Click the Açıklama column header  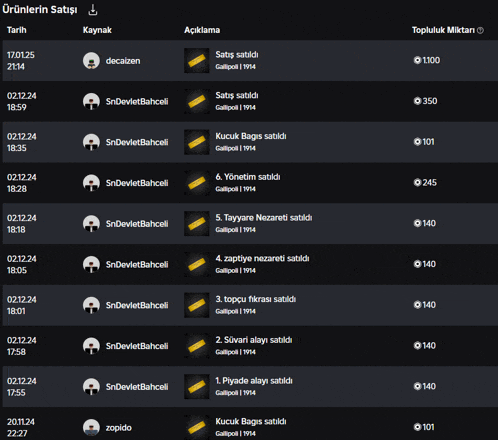click(202, 30)
